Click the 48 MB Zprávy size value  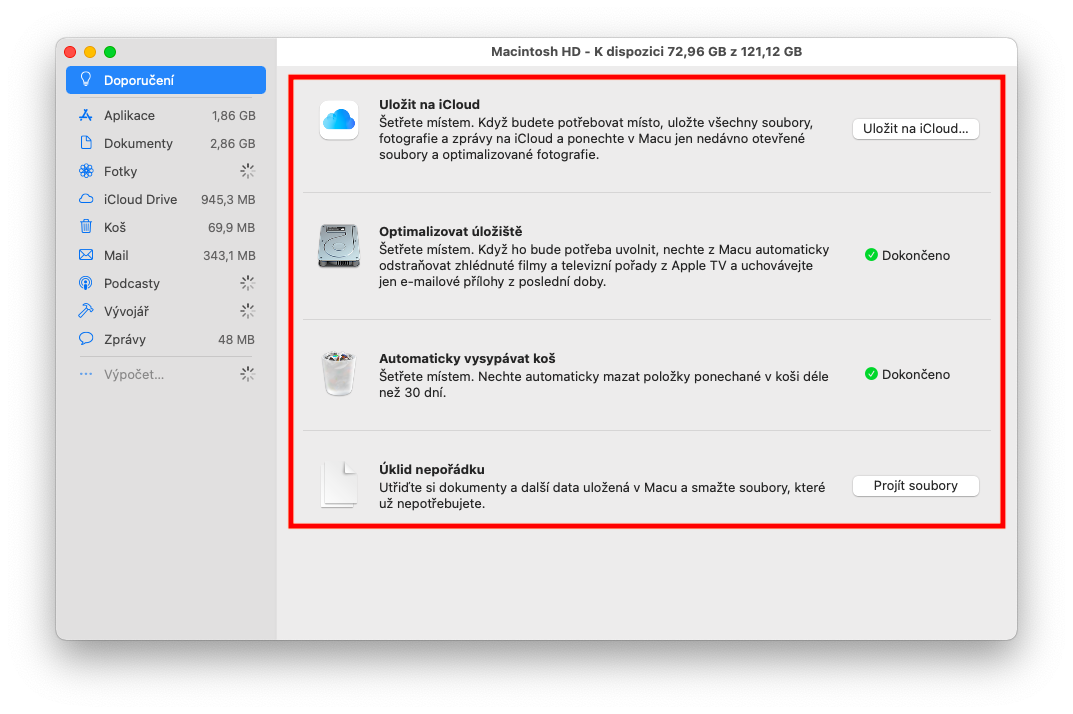[x=236, y=340]
